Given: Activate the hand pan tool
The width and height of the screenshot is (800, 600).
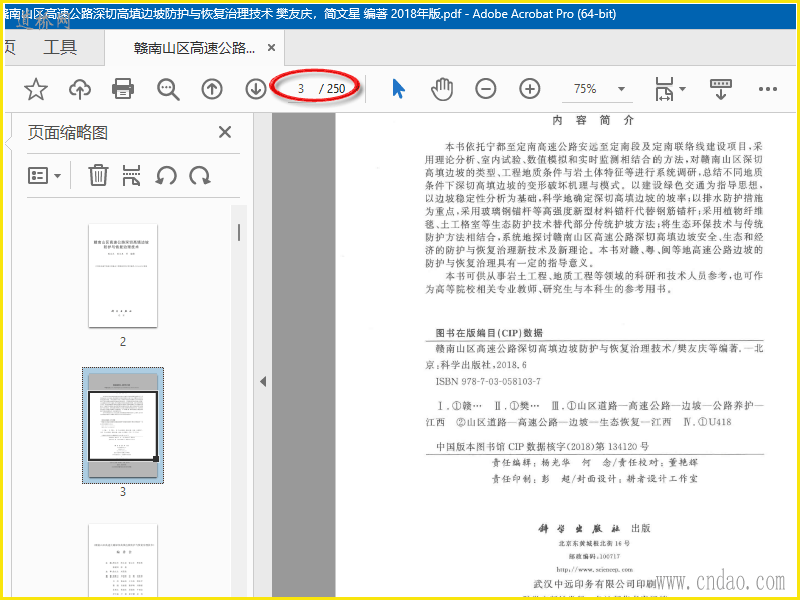Looking at the screenshot, I should (442, 89).
